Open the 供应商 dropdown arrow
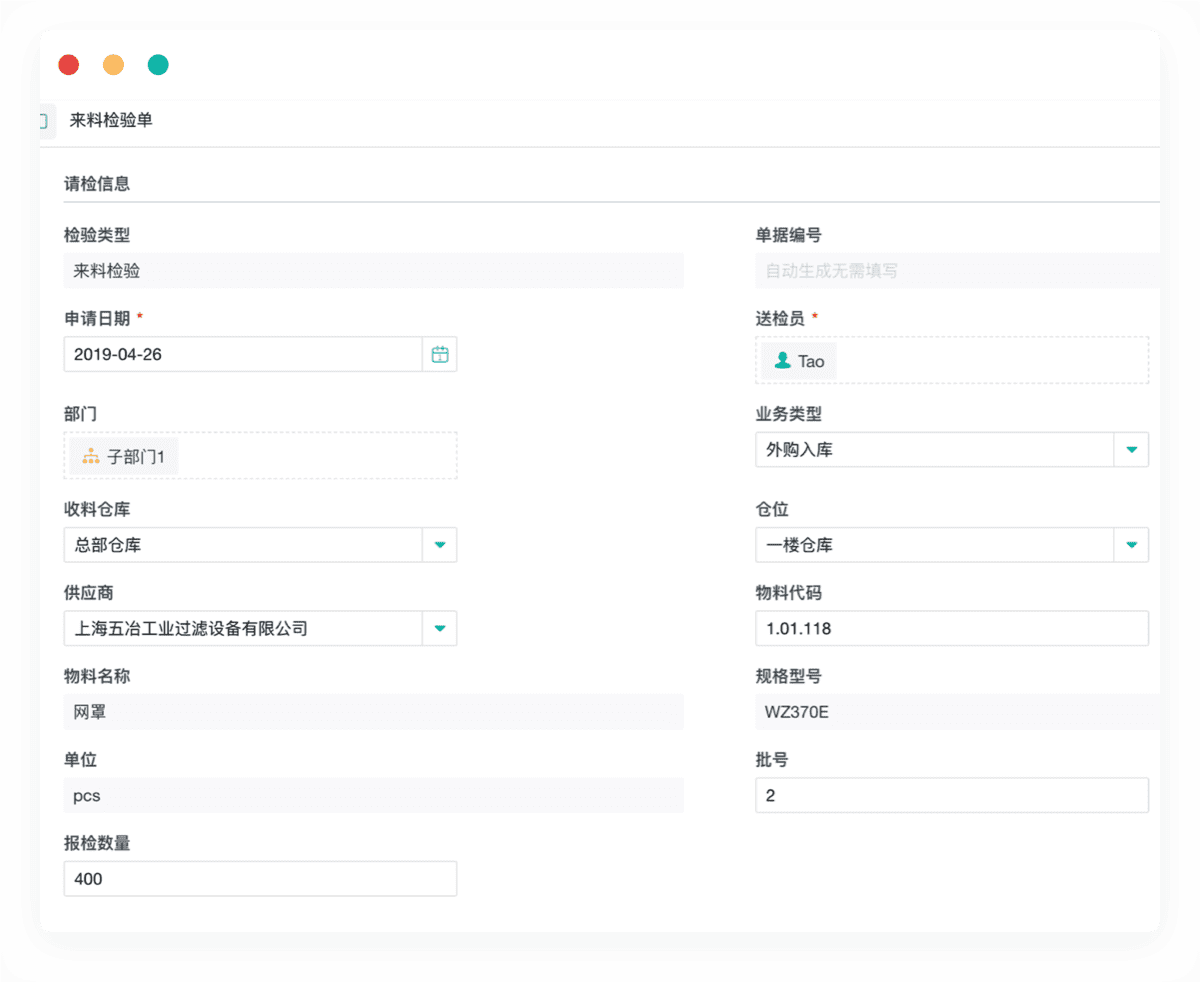The width and height of the screenshot is (1200, 982). pos(439,629)
